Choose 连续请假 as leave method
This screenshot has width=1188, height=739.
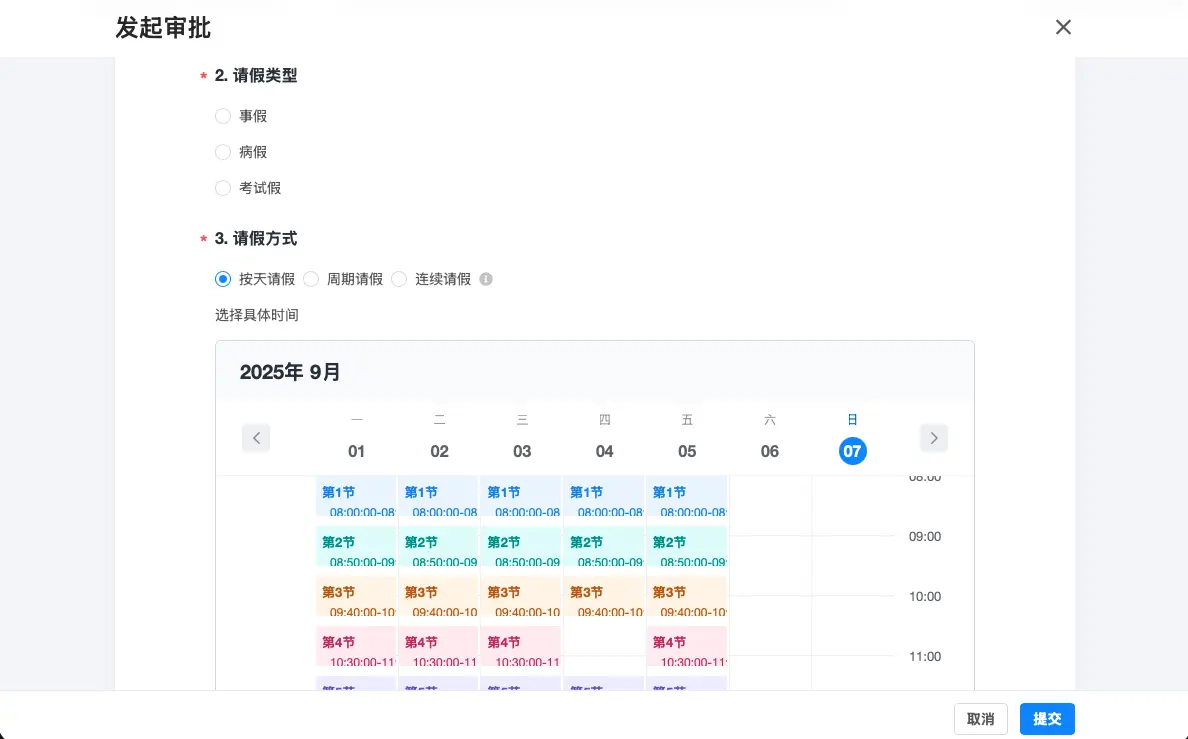point(399,279)
